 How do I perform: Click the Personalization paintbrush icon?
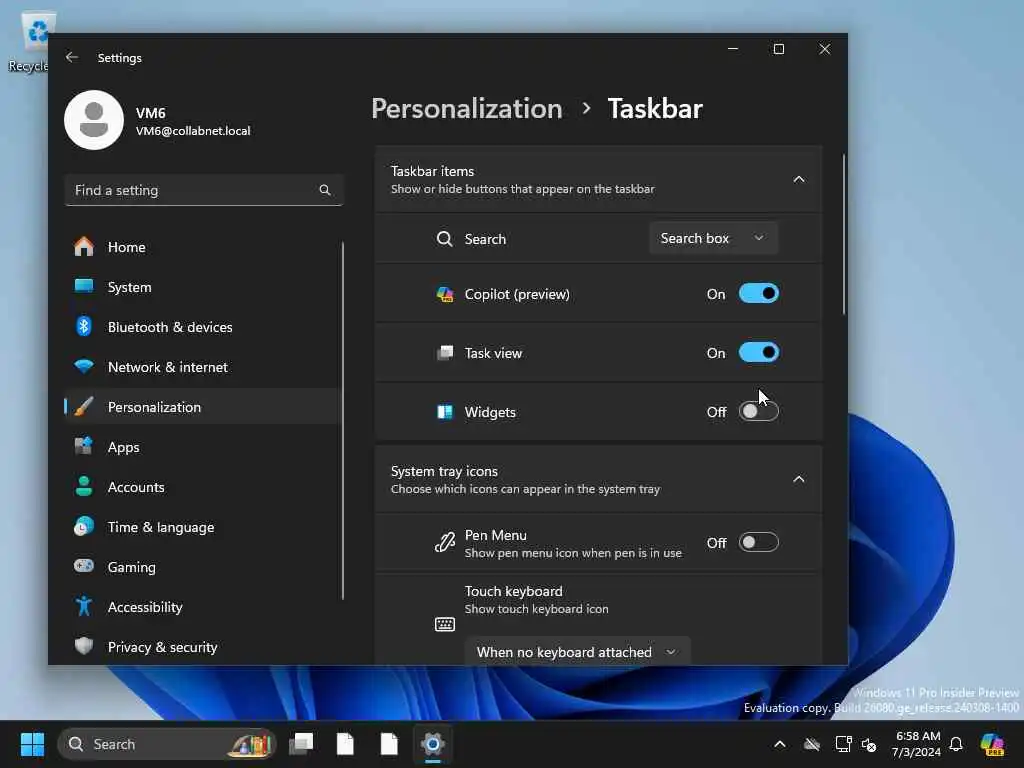84,407
